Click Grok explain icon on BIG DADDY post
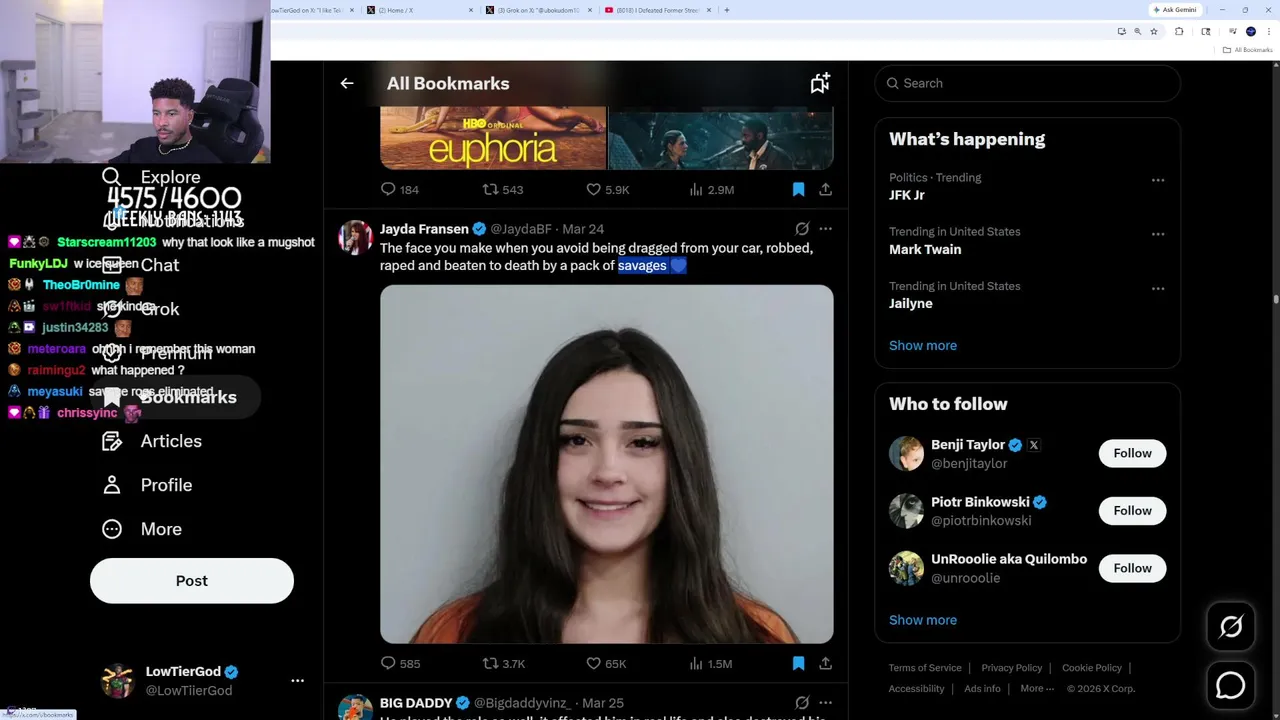1280x720 pixels. click(x=802, y=703)
